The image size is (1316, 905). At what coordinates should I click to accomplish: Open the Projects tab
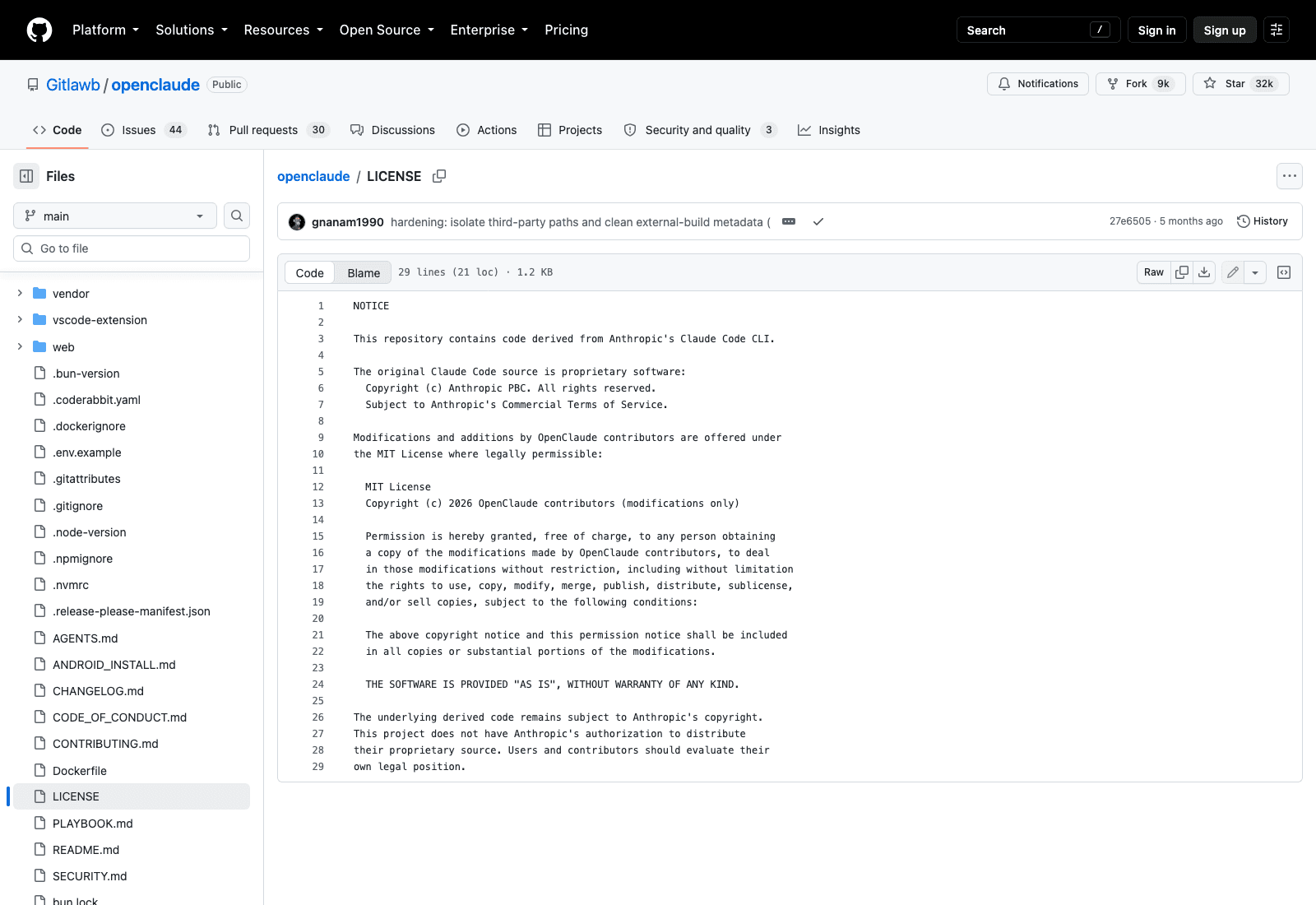570,130
